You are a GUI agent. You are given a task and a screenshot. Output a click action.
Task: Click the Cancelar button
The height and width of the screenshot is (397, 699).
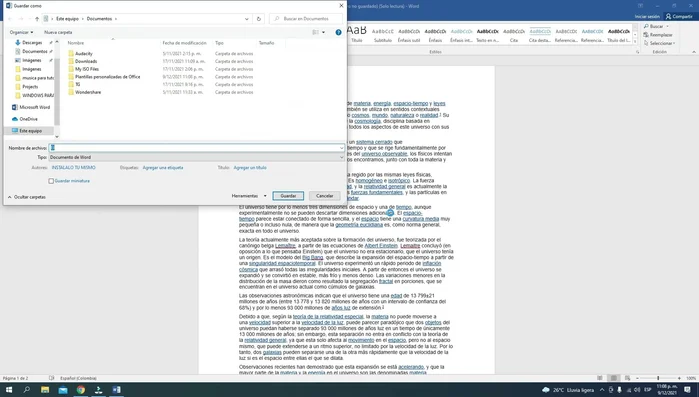point(325,196)
